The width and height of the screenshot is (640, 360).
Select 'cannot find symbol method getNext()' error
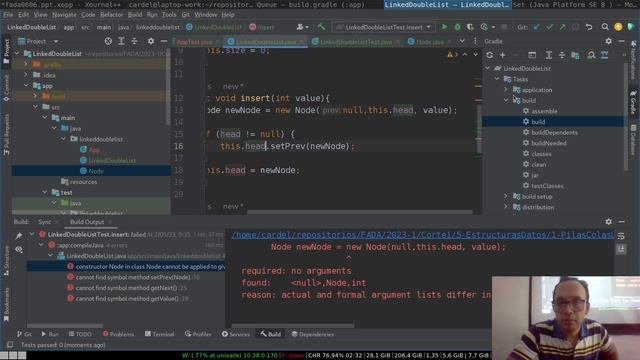pos(127,288)
